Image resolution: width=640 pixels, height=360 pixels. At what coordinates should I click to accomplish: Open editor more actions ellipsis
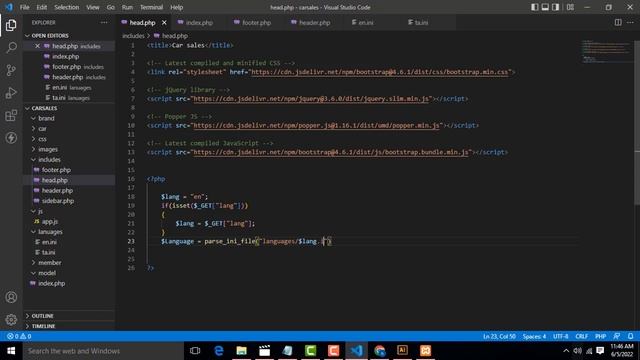pos(630,22)
